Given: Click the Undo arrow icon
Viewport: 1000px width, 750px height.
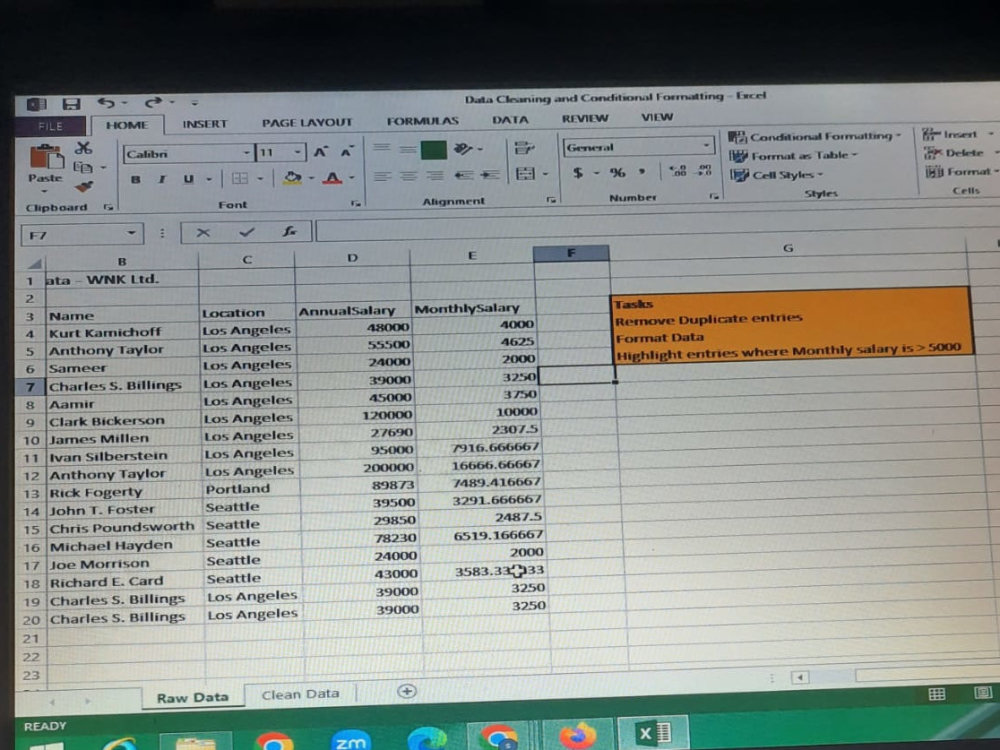Looking at the screenshot, I should tap(107, 103).
